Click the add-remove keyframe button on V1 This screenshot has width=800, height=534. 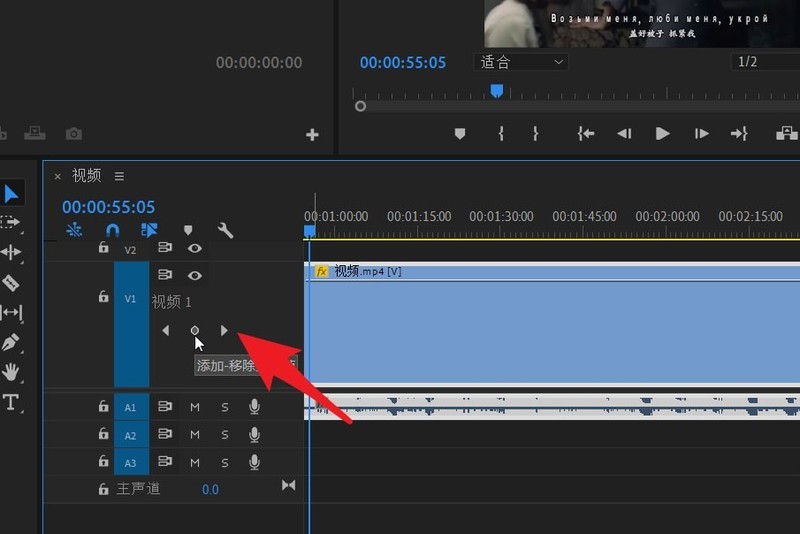195,330
